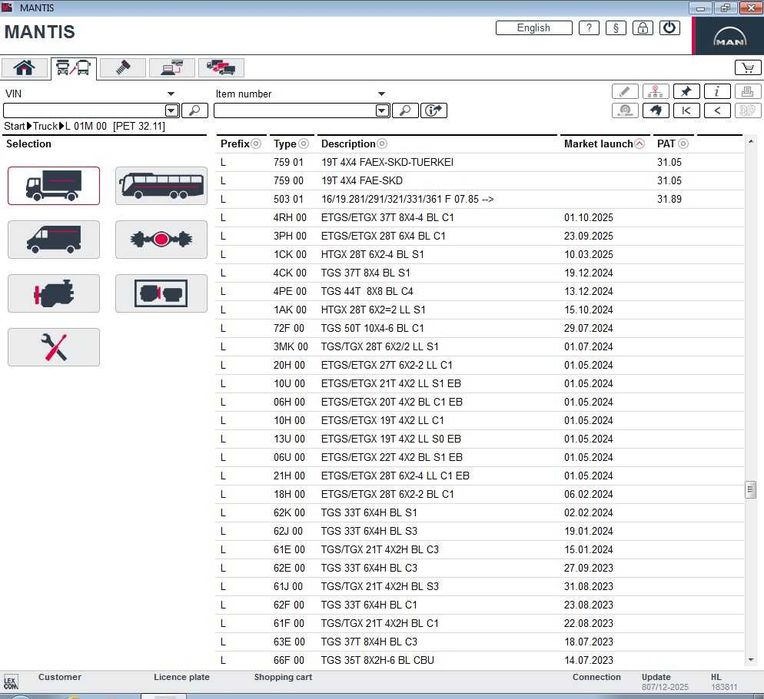The width and height of the screenshot is (764, 699).
Task: Click into the Item number field
Action: 295,111
